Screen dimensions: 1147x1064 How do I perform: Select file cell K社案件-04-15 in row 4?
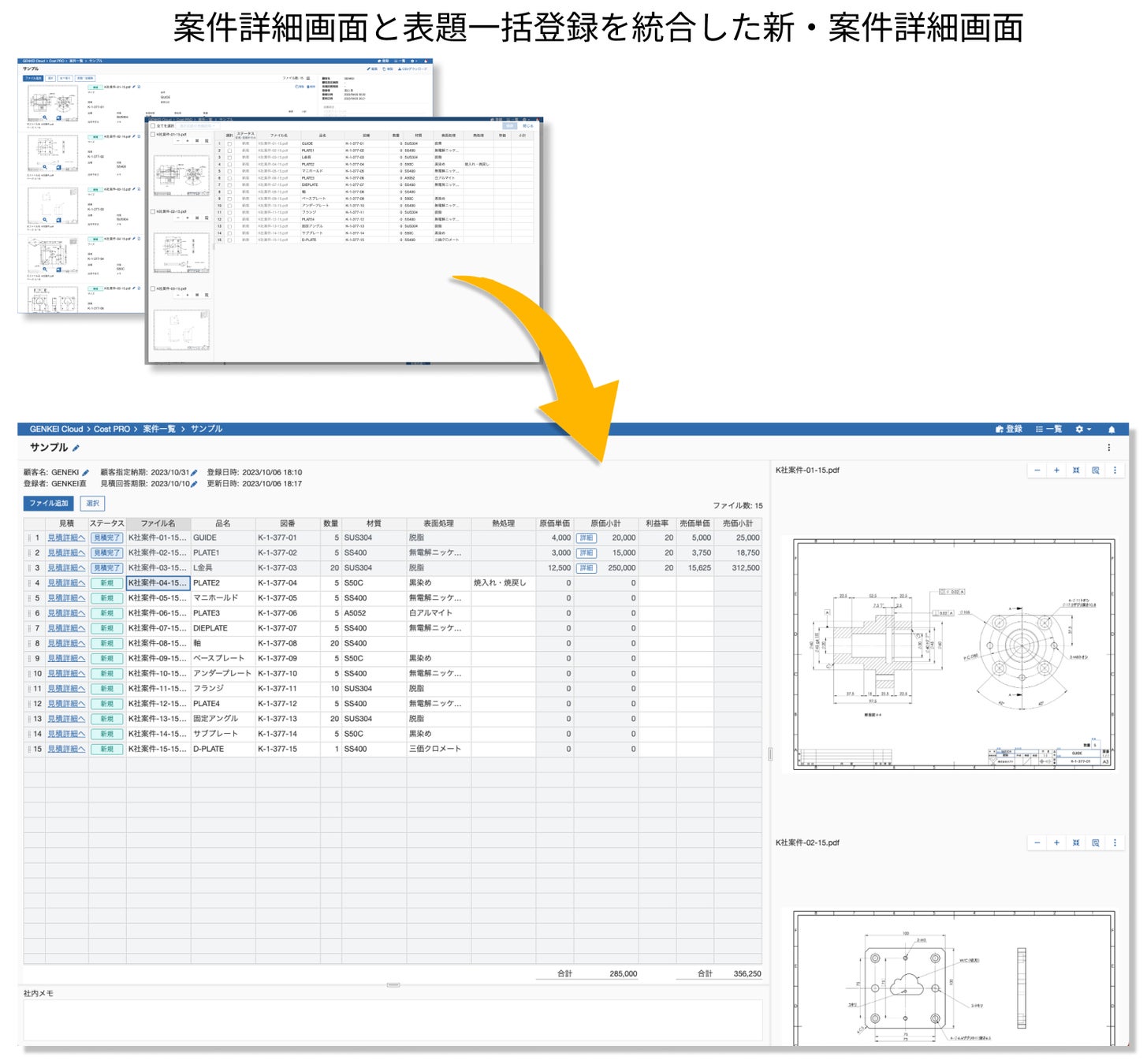pyautogui.click(x=158, y=583)
